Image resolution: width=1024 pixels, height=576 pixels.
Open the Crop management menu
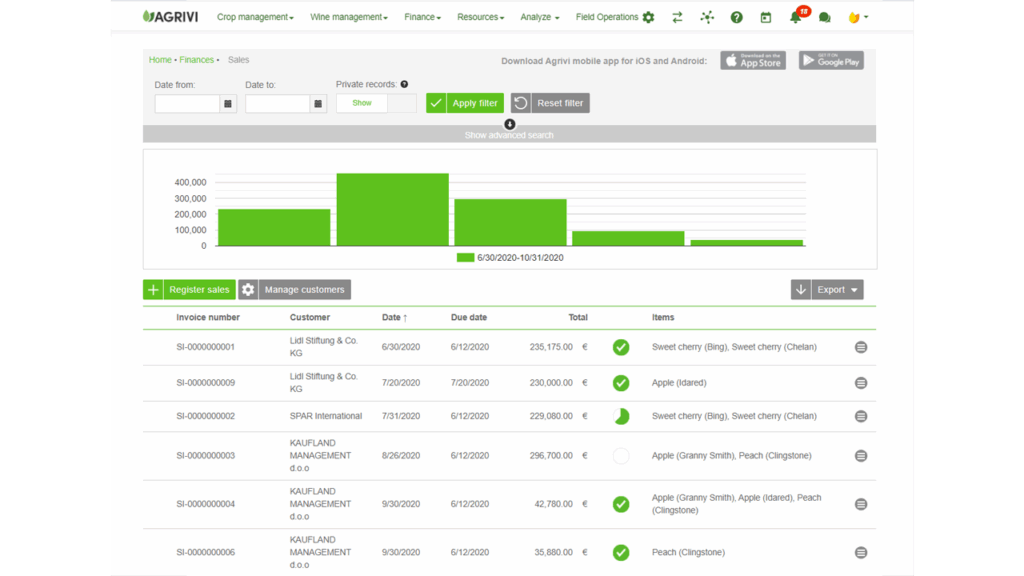tap(255, 17)
